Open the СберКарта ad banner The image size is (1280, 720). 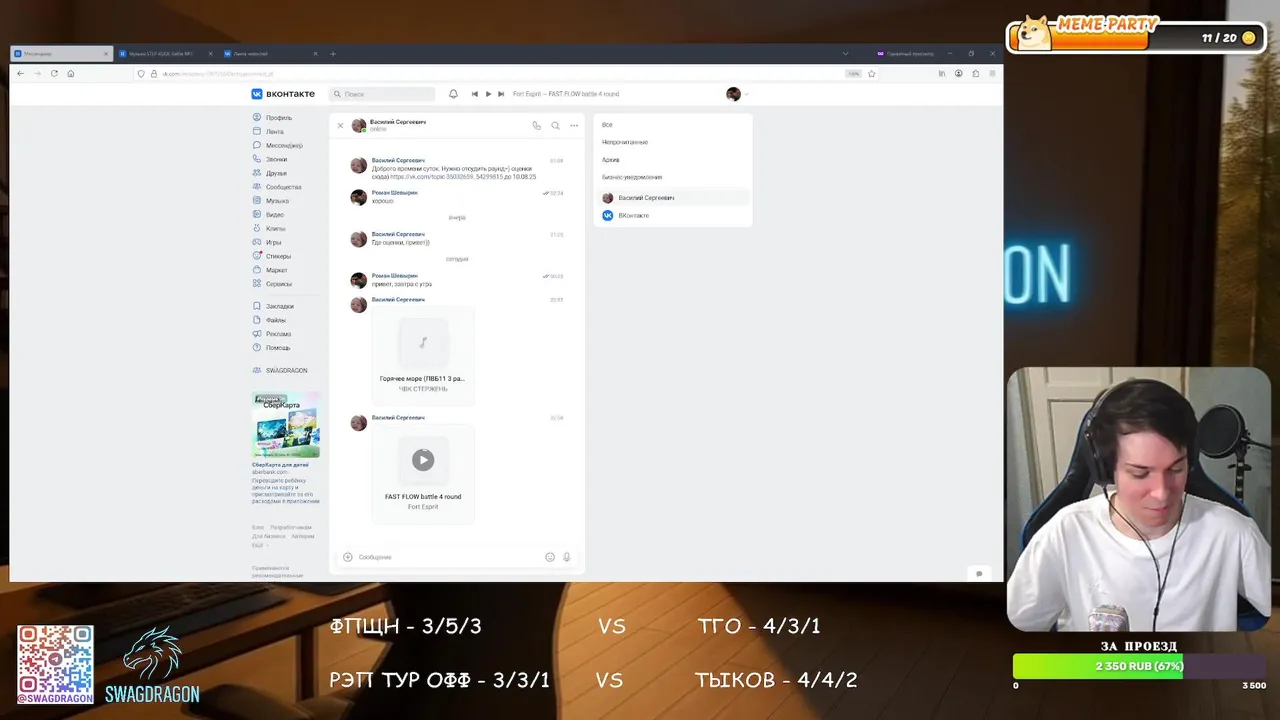tap(286, 425)
